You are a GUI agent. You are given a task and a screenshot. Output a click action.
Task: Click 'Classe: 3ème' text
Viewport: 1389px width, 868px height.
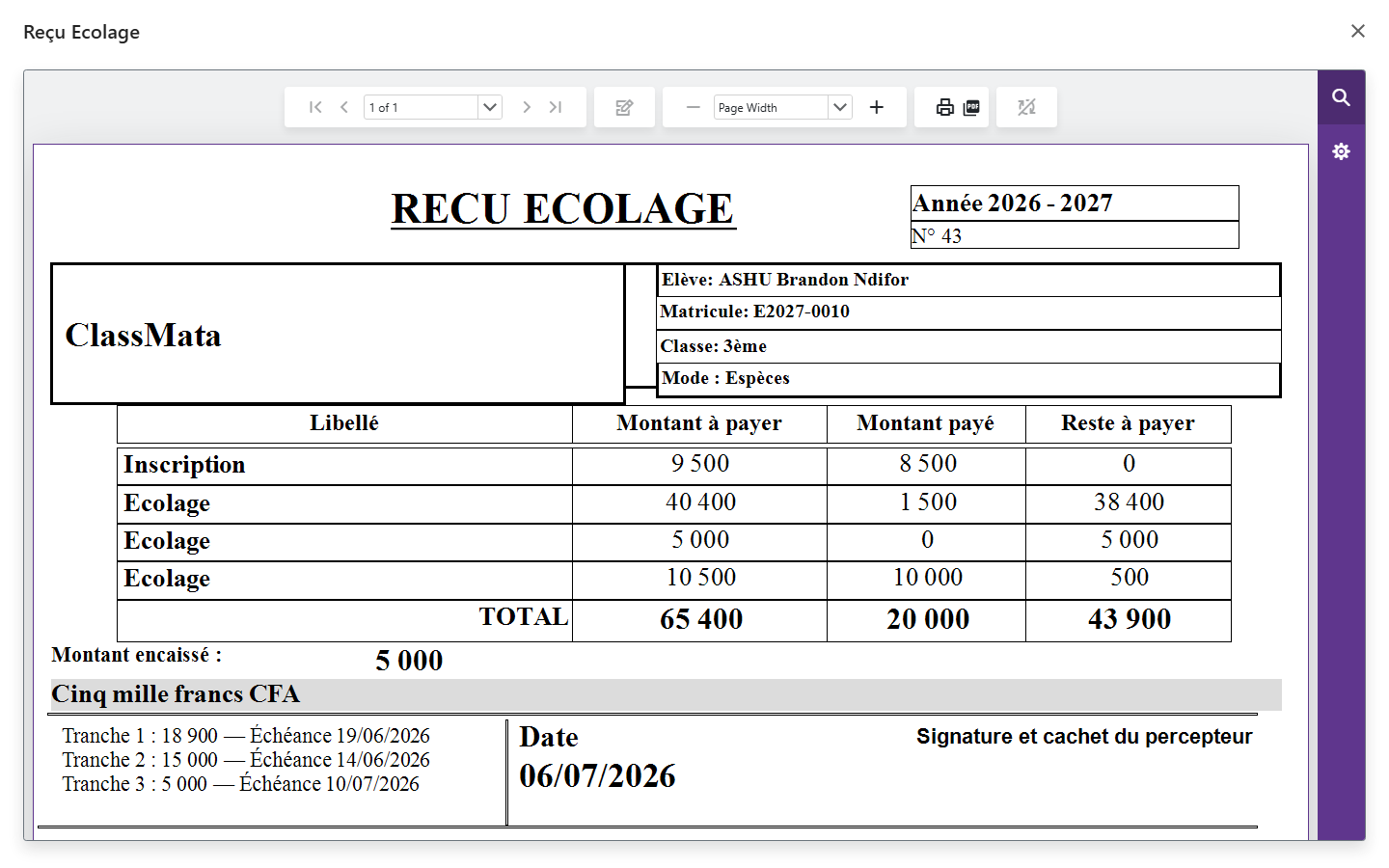click(x=714, y=346)
